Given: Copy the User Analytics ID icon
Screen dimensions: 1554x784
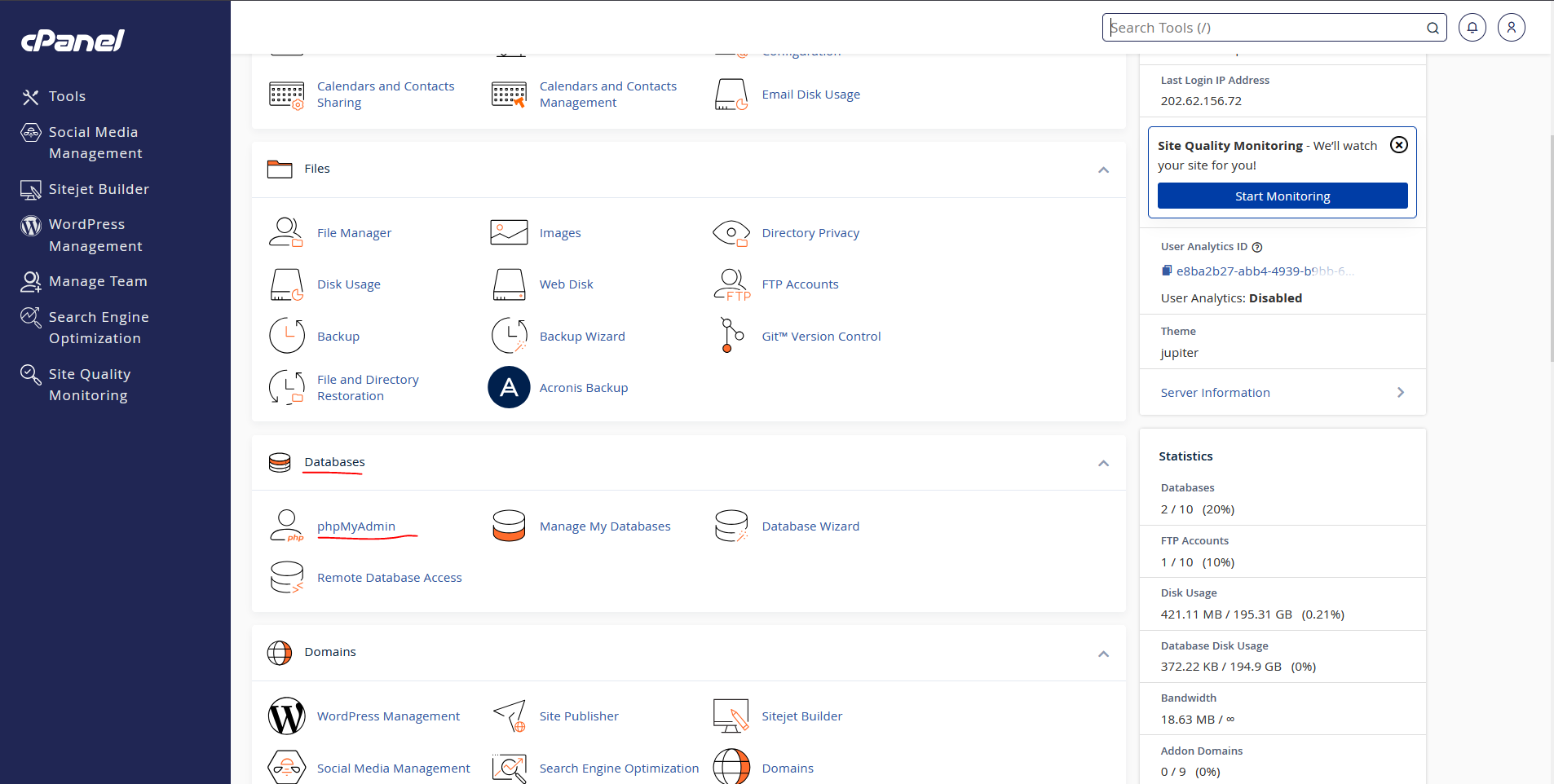Looking at the screenshot, I should click(1167, 271).
